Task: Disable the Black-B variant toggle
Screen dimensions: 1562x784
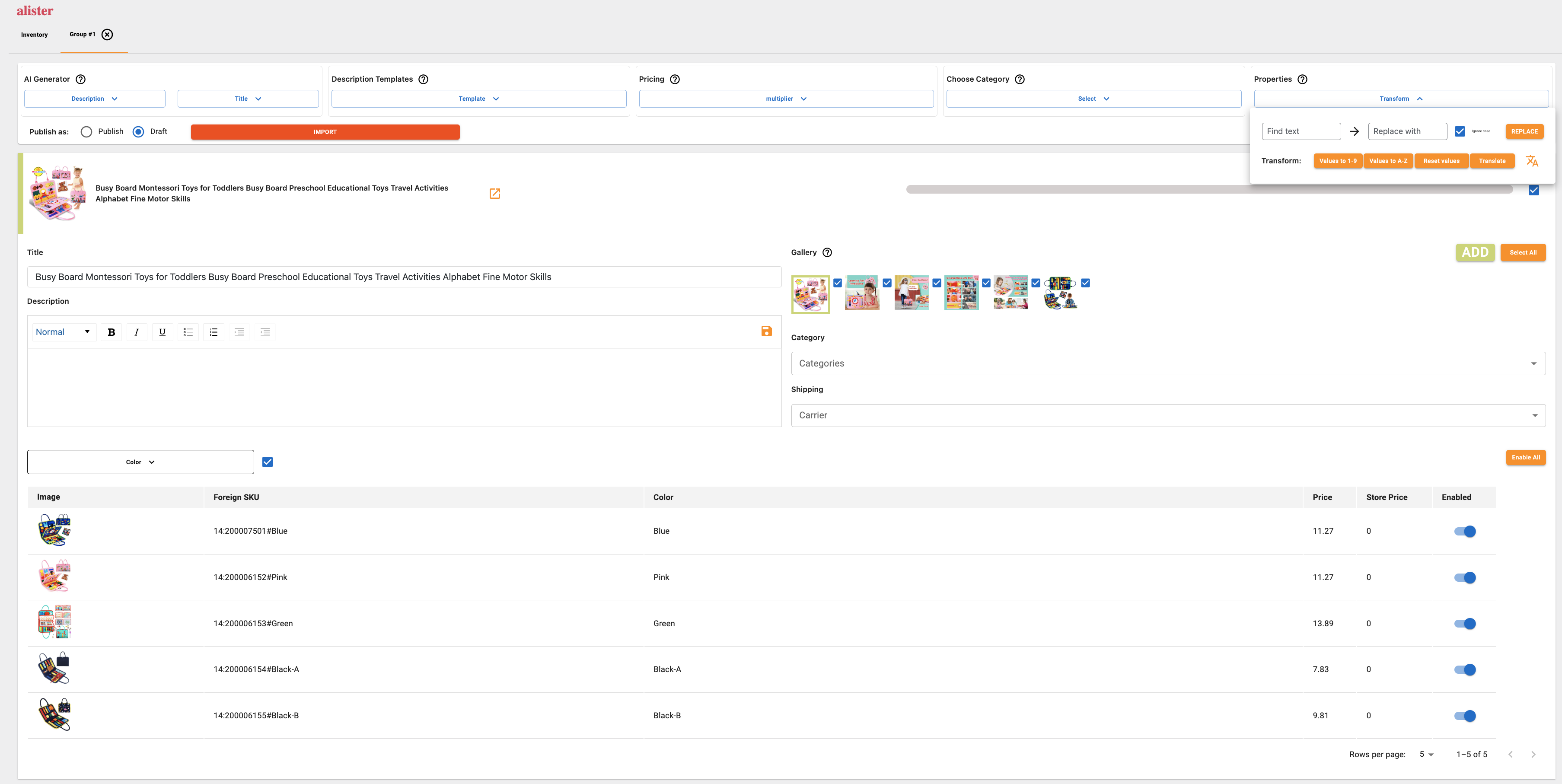Action: click(1465, 715)
